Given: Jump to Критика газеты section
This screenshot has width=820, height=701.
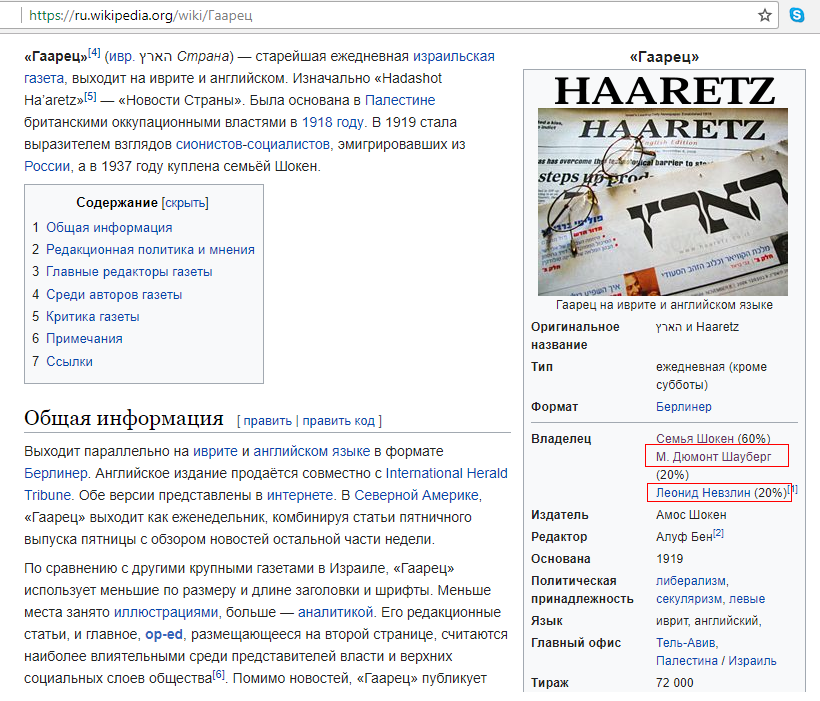Looking at the screenshot, I should pyautogui.click(x=93, y=316).
